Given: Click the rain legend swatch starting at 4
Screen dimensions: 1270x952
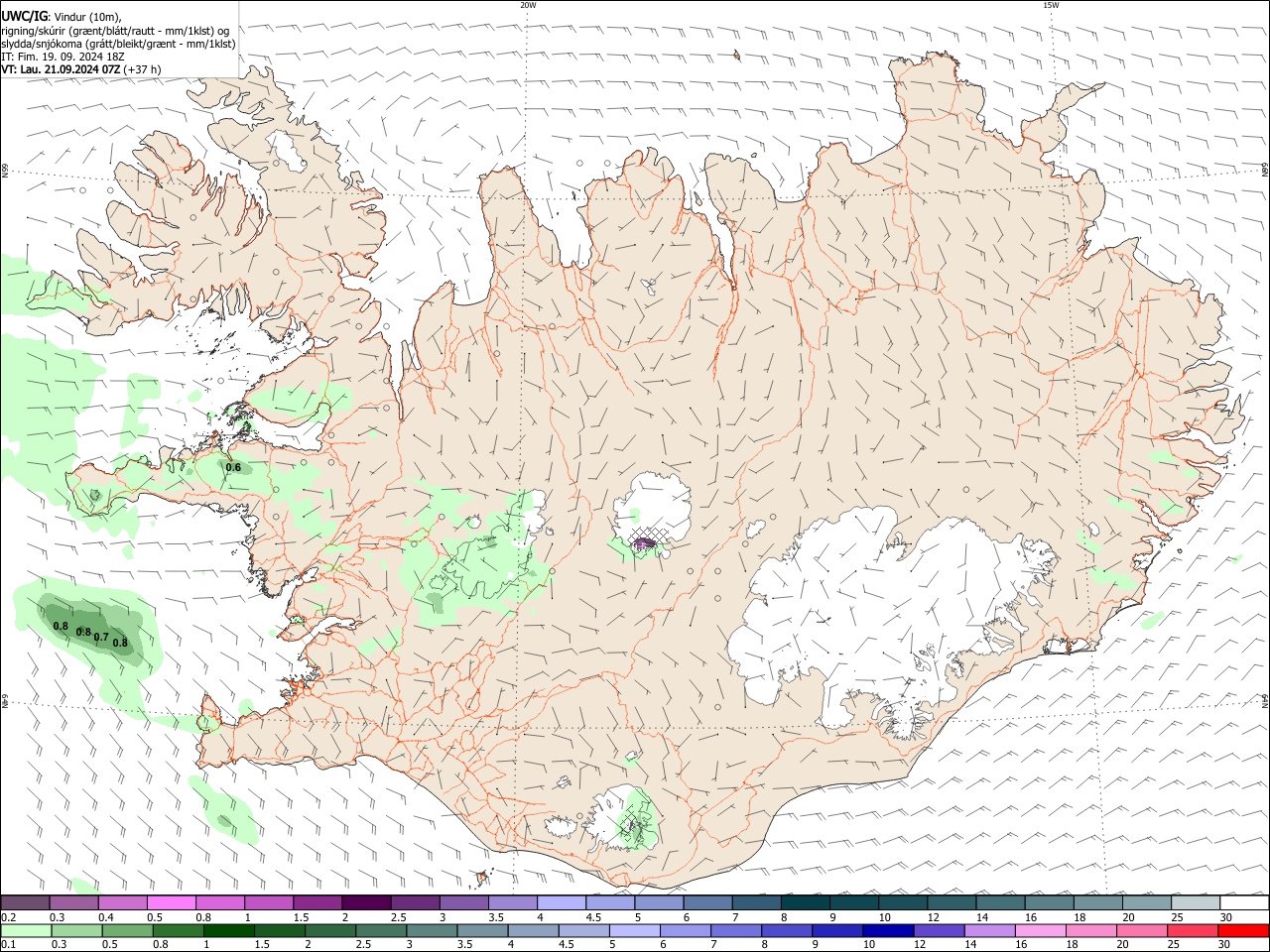Looking at the screenshot, I should [x=534, y=930].
